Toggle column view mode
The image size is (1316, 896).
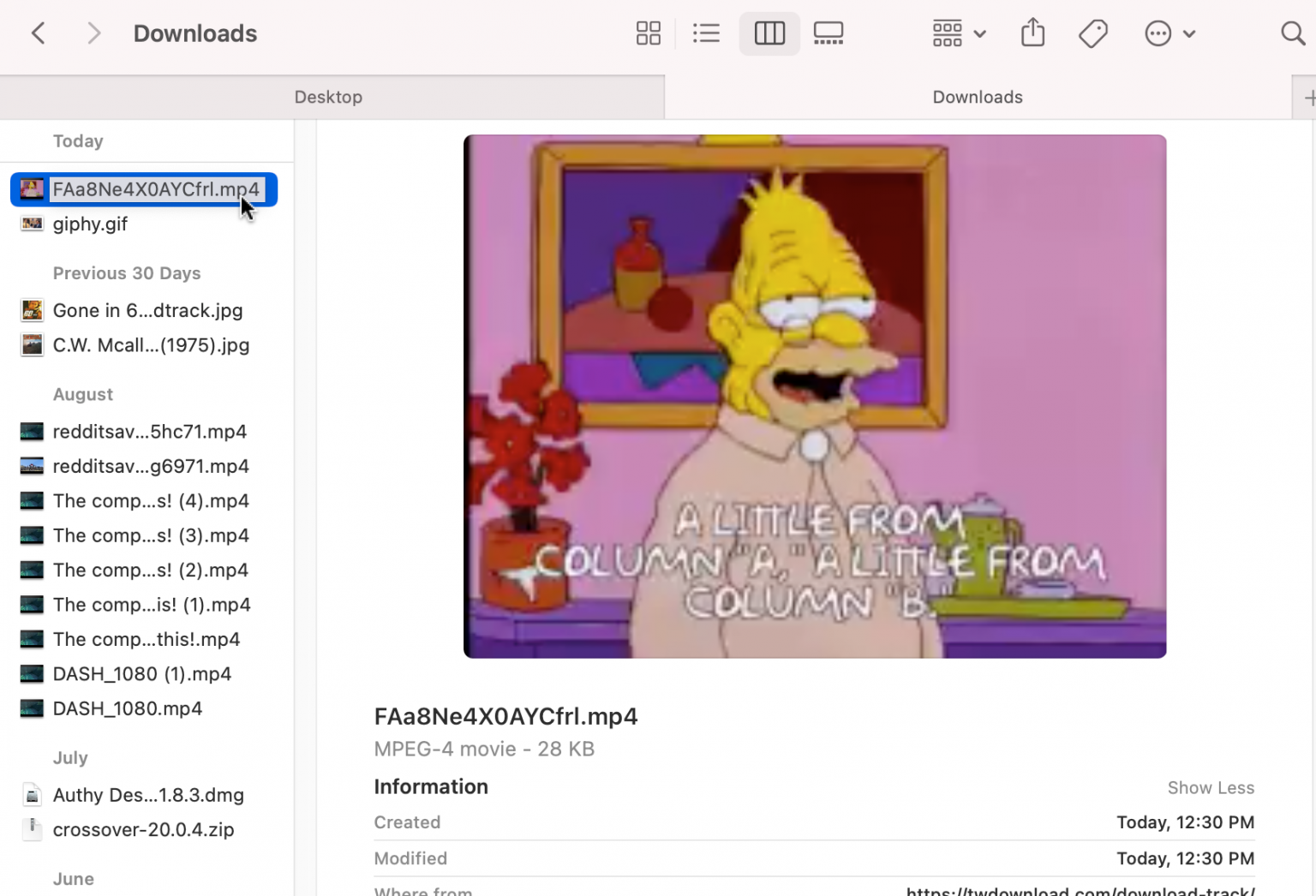[769, 33]
